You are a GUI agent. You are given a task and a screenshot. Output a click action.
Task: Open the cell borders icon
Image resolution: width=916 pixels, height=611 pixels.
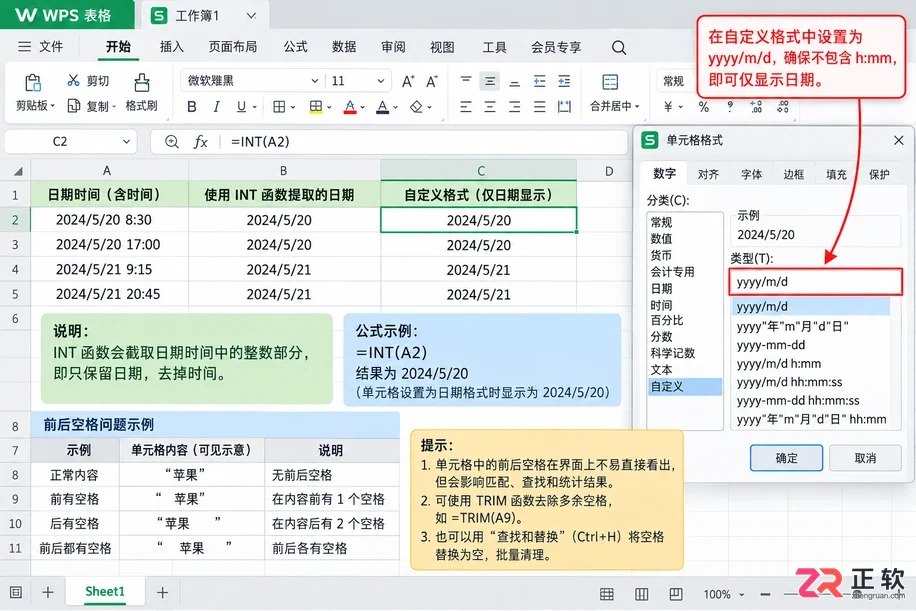(x=279, y=106)
